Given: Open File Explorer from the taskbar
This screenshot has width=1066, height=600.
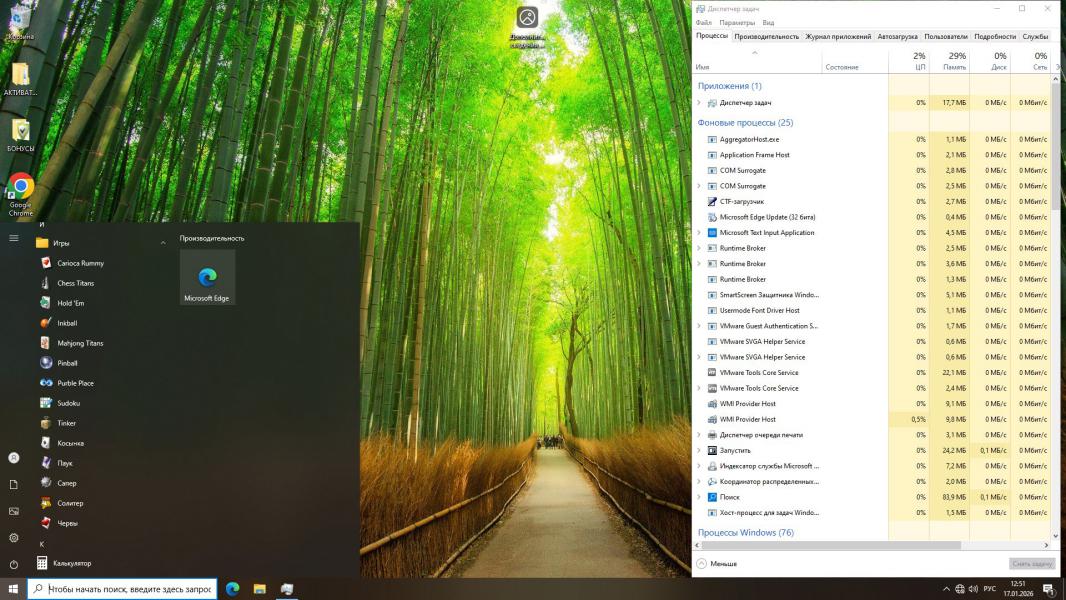Looking at the screenshot, I should [x=259, y=589].
